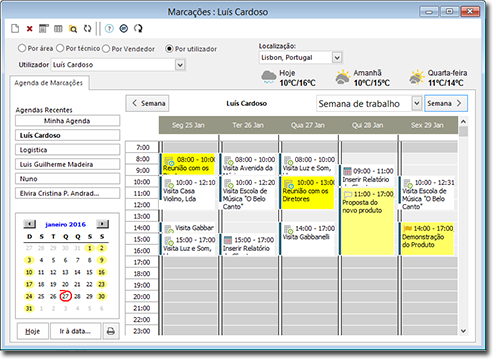Select the Por área radio button
Image resolution: width=496 pixels, height=363 pixels.
pos(22,48)
